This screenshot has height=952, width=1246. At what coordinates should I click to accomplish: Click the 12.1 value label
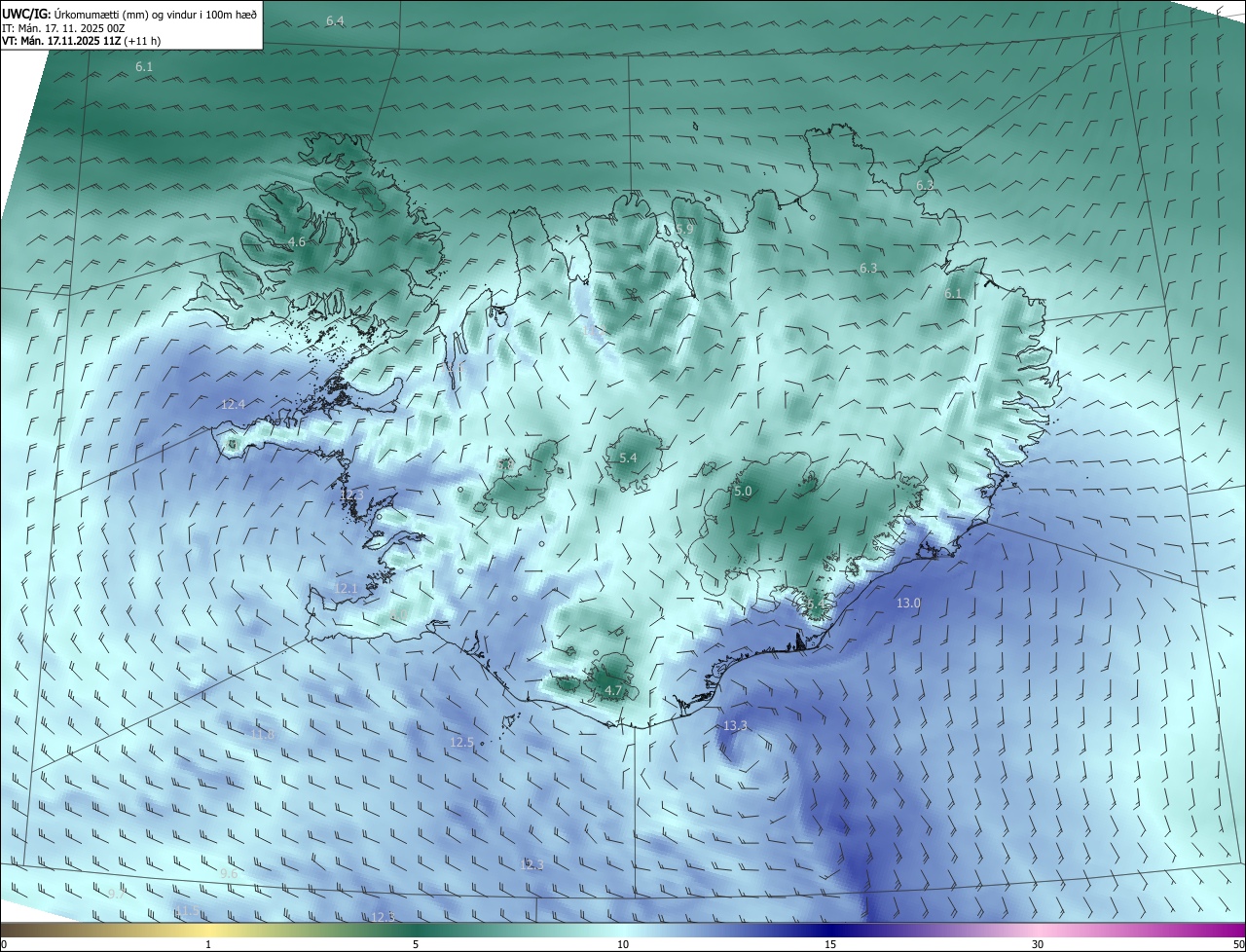[347, 588]
